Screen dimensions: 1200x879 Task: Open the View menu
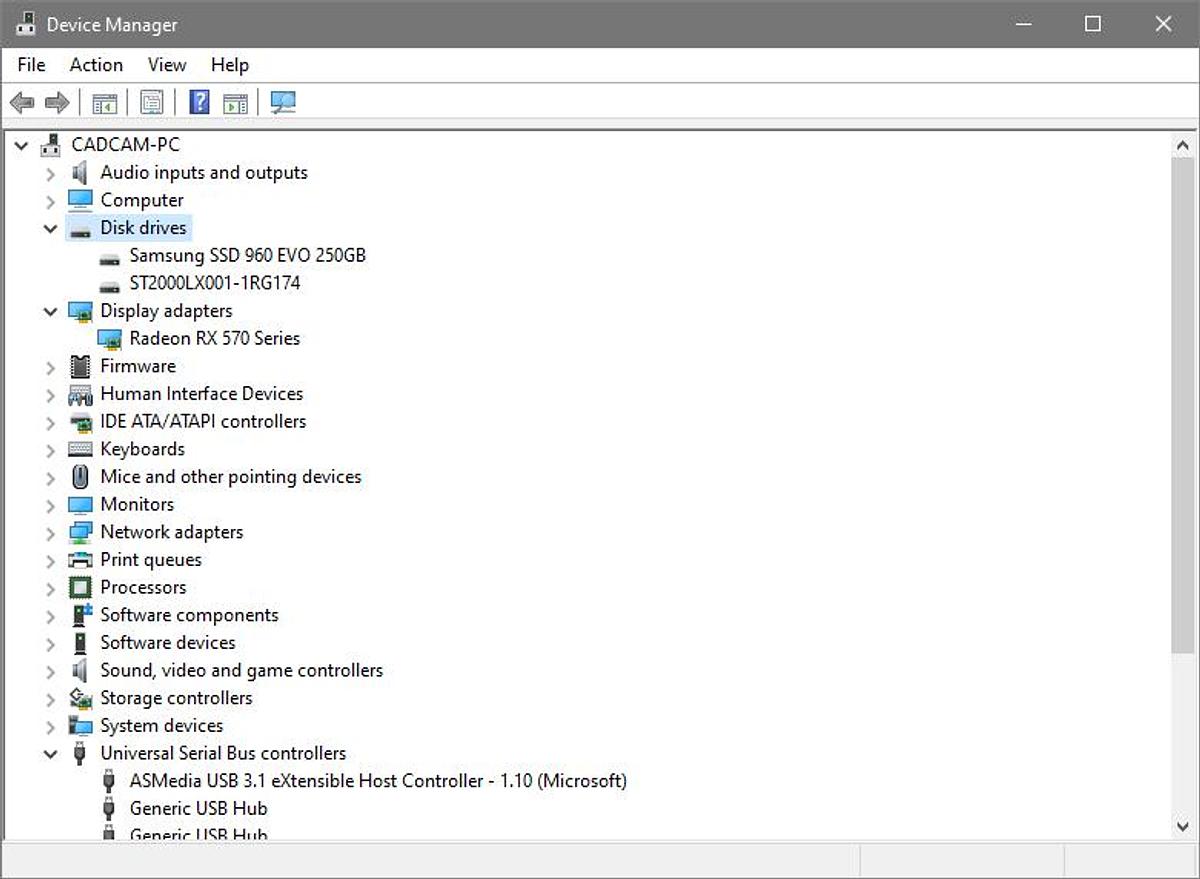pos(167,65)
